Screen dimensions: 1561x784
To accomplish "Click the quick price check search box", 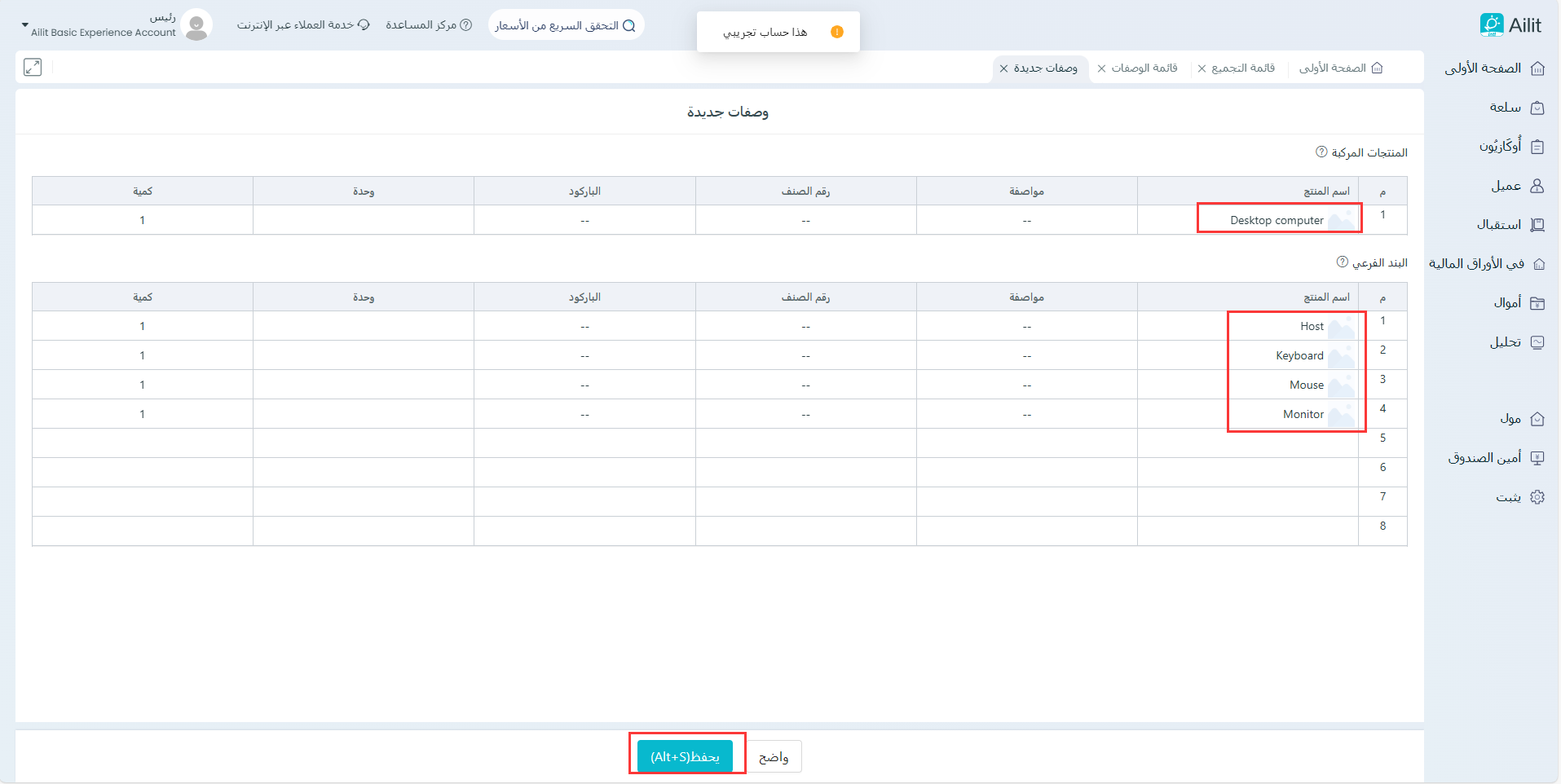I will click(565, 25).
